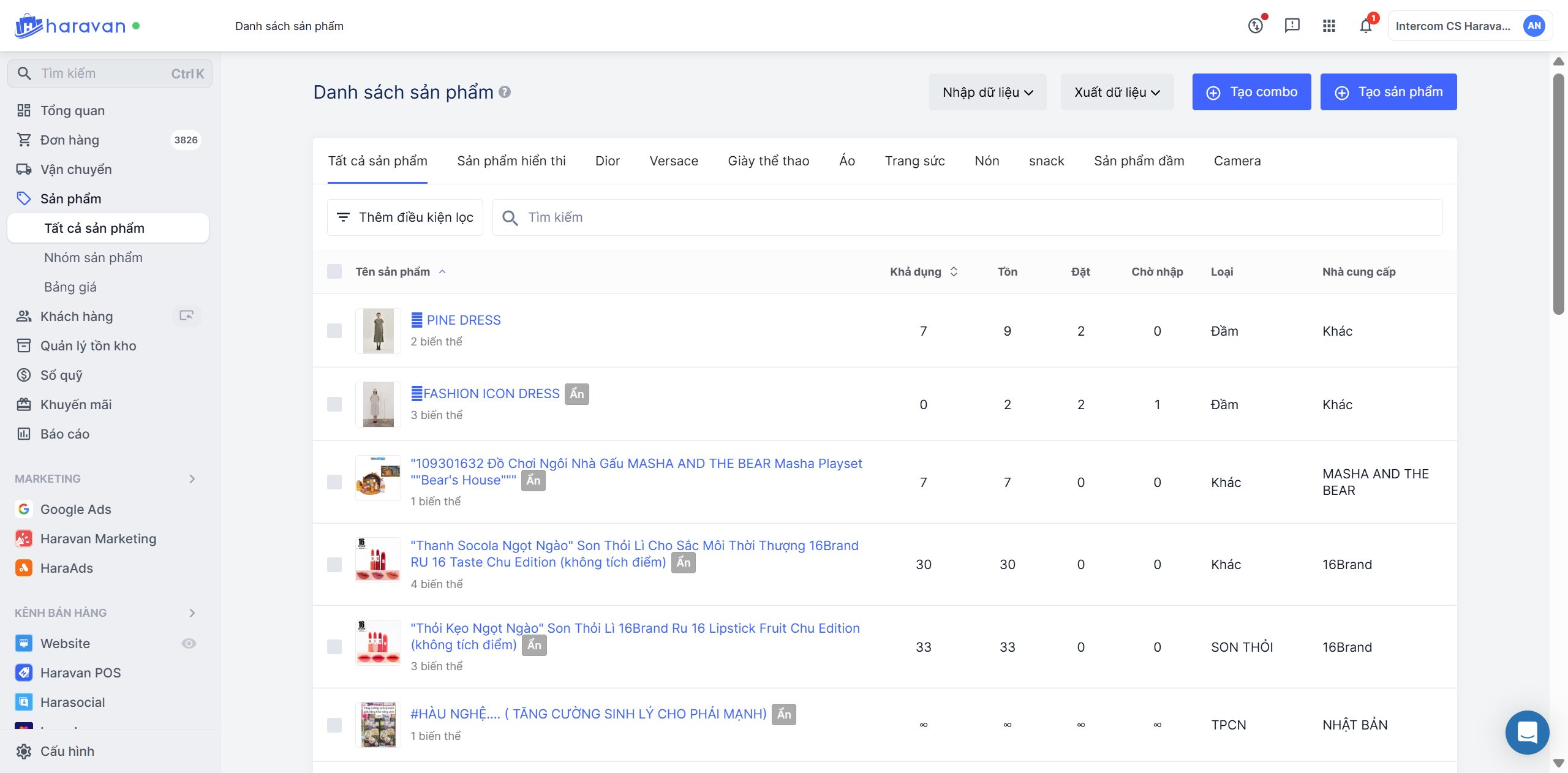Check the select-all products checkbox
Image resolution: width=1568 pixels, height=773 pixels.
coord(334,271)
